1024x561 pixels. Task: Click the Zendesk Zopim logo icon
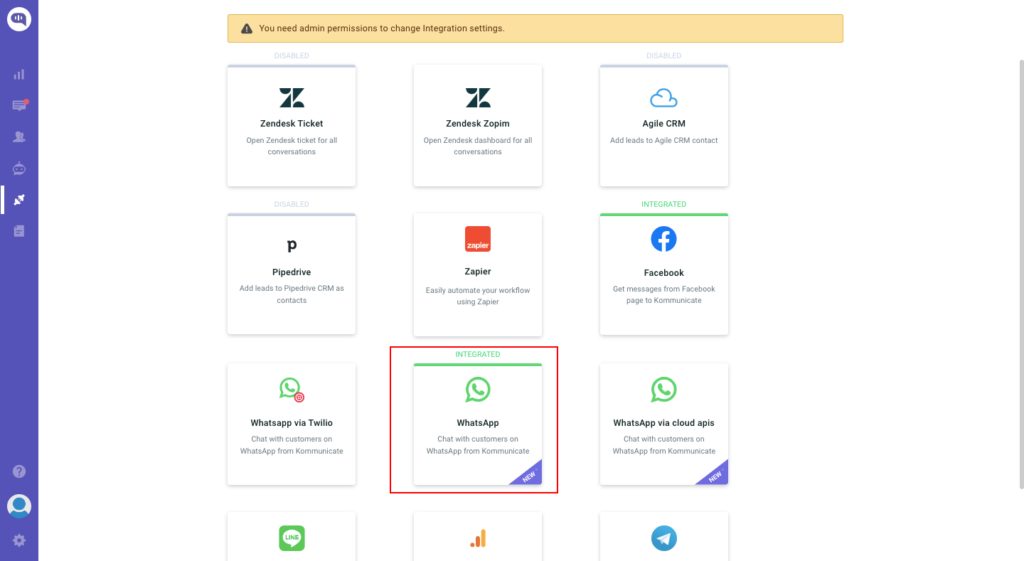pyautogui.click(x=477, y=98)
